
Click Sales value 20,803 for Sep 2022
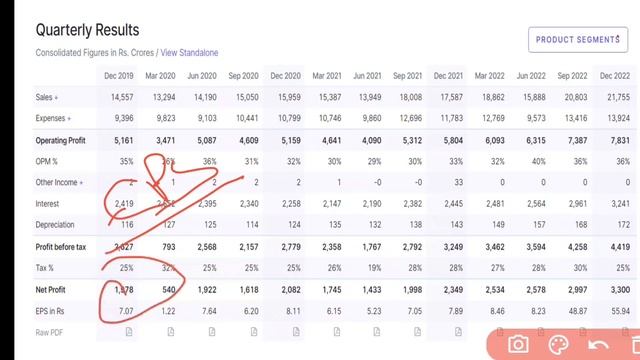tap(576, 98)
